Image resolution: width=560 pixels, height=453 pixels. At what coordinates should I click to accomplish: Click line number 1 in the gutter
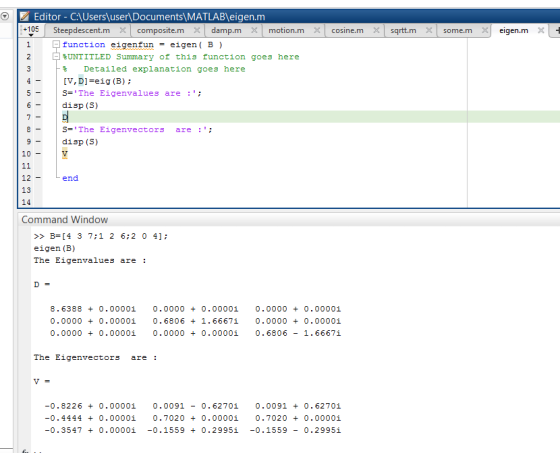(x=28, y=45)
